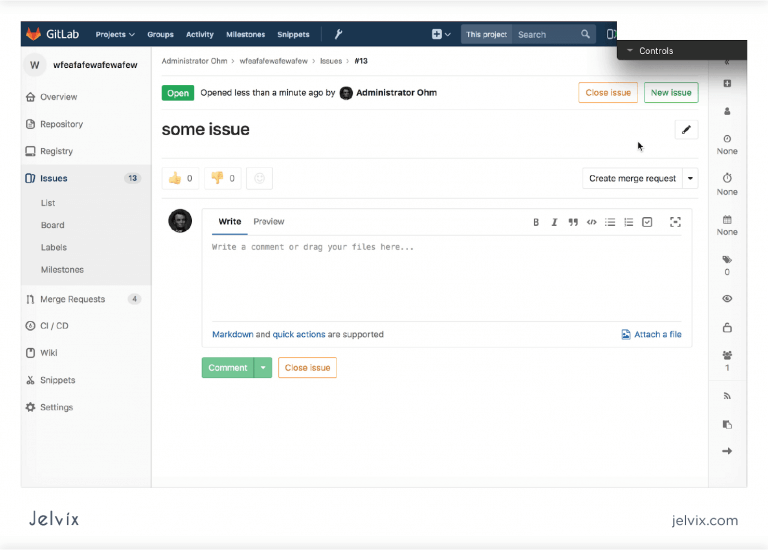This screenshot has width=768, height=550.
Task: Expand the Comment button dropdown arrow
Action: (x=263, y=368)
